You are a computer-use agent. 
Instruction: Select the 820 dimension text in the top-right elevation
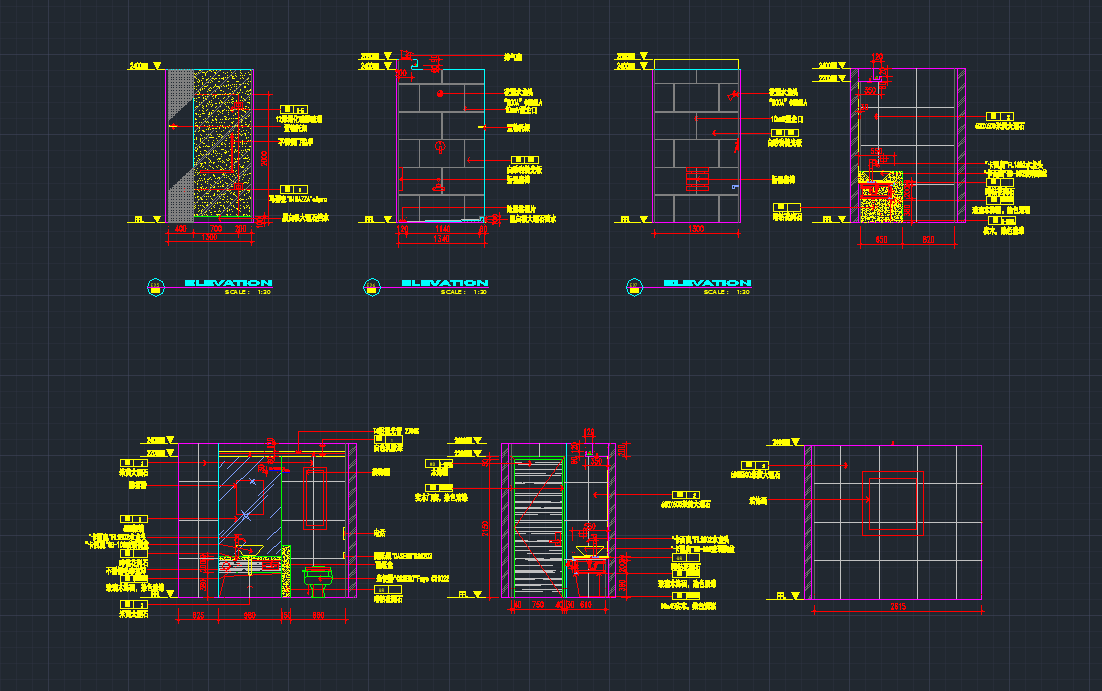(x=927, y=239)
